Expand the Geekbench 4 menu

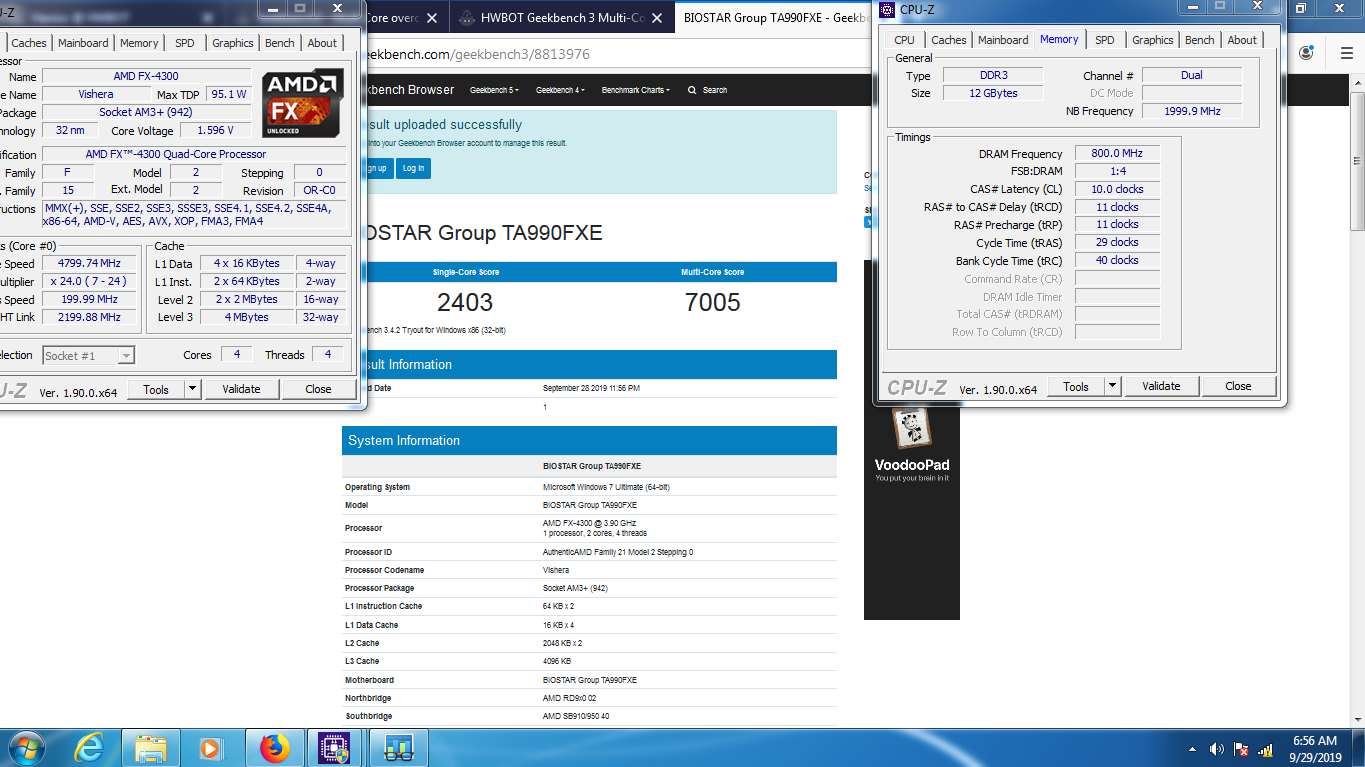click(560, 90)
